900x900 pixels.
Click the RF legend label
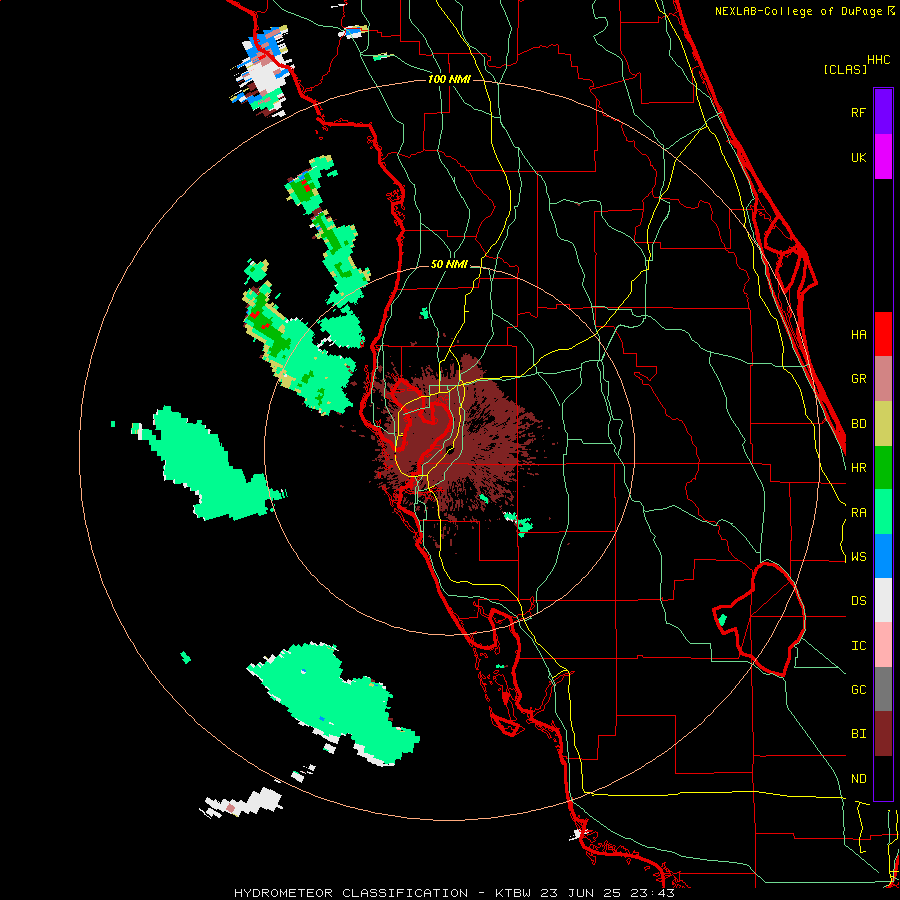[x=858, y=112]
